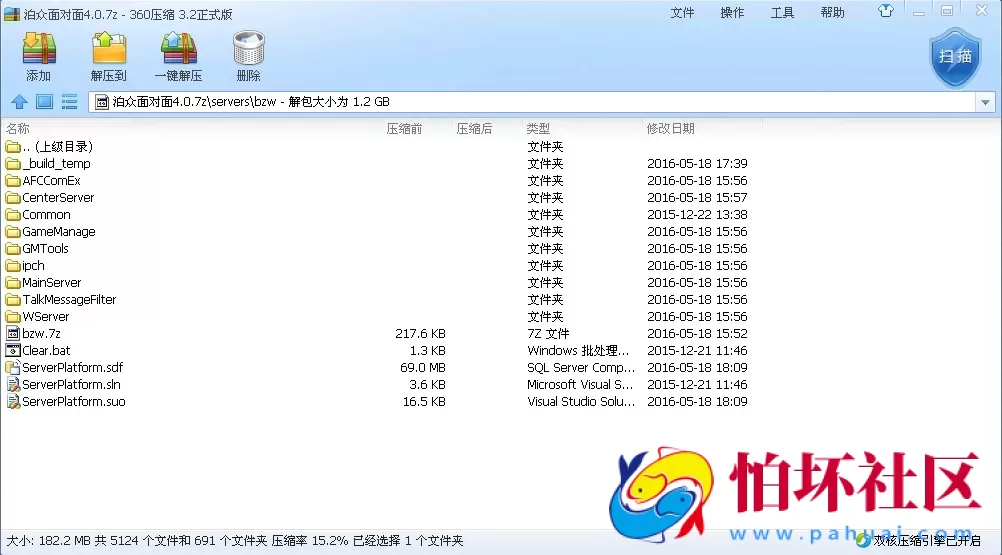Open the 文件 menu
The image size is (1002, 555).
point(682,13)
